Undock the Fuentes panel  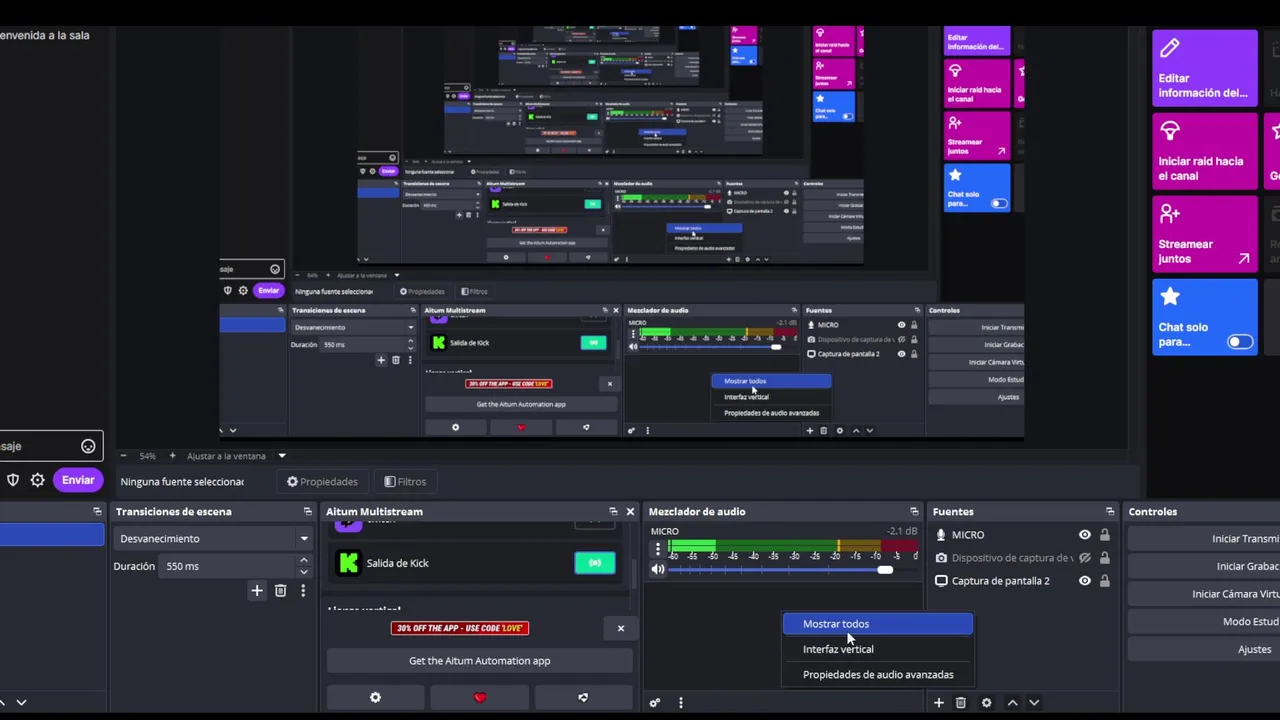coord(1110,512)
